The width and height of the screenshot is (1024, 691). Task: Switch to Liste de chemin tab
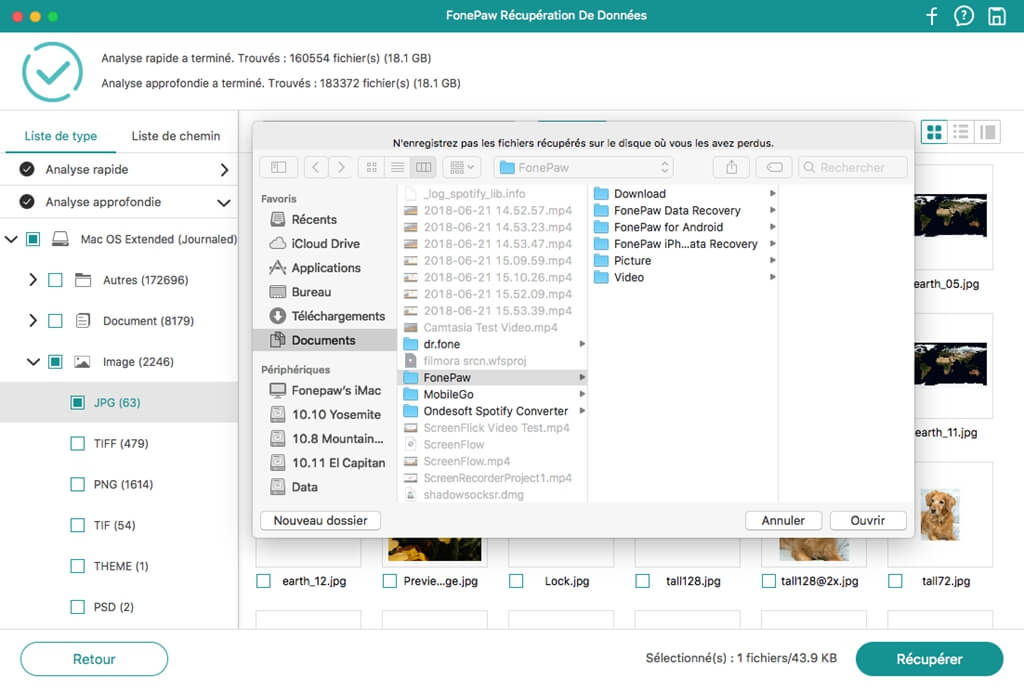pyautogui.click(x=176, y=136)
